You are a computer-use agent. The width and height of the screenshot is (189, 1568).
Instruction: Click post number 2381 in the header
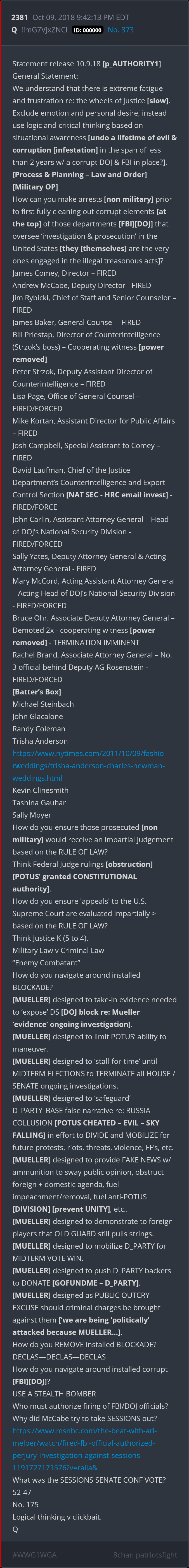[x=20, y=18]
